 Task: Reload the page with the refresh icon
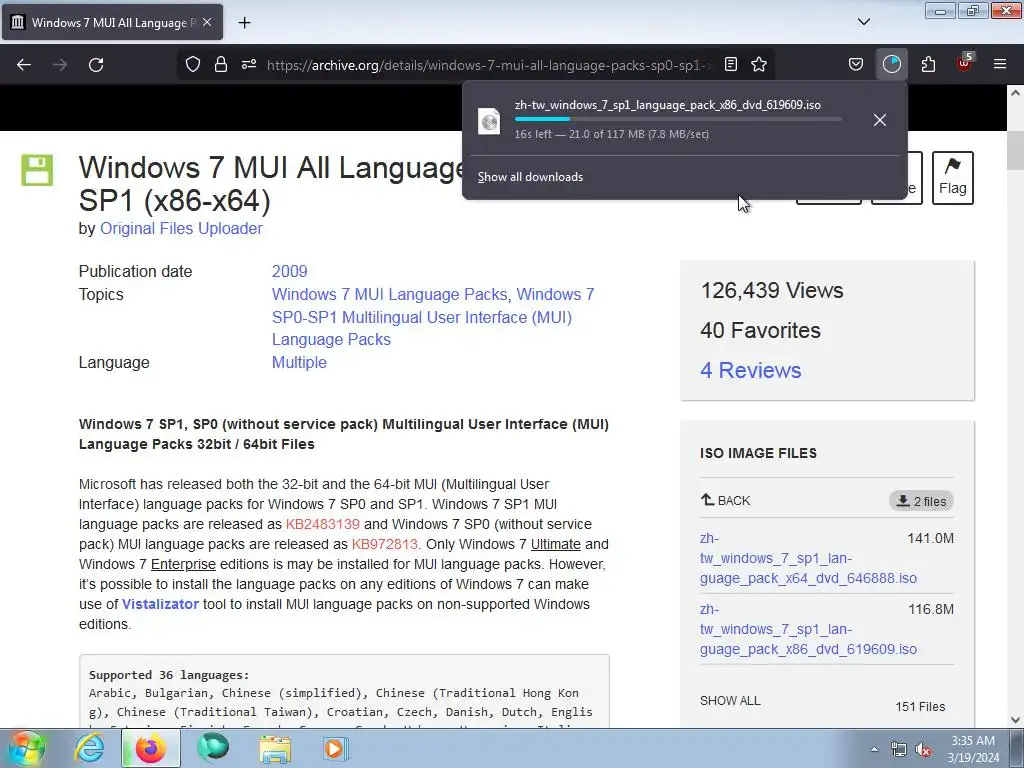tap(96, 65)
